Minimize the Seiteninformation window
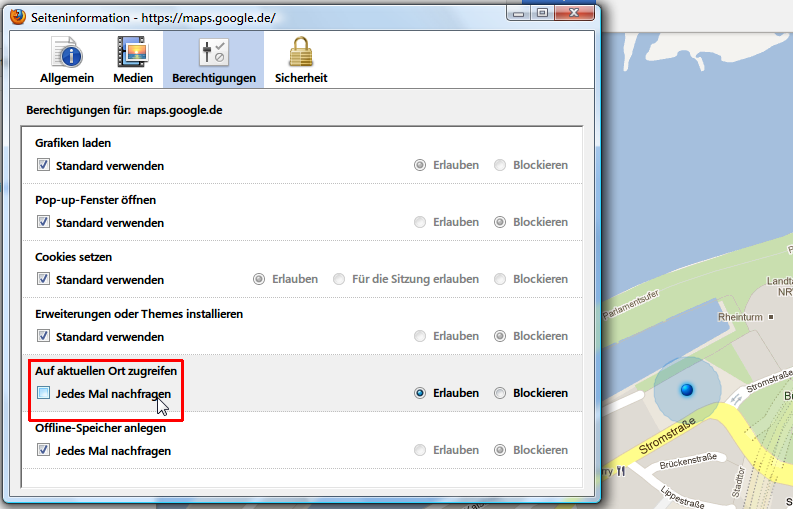This screenshot has width=793, height=509. coord(518,13)
